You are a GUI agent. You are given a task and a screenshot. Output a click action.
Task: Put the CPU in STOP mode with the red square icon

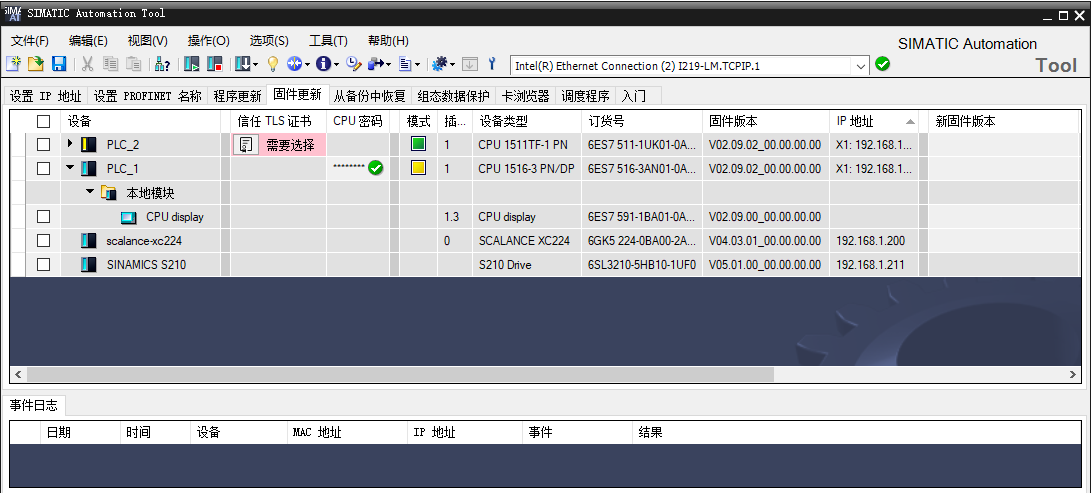tap(214, 64)
